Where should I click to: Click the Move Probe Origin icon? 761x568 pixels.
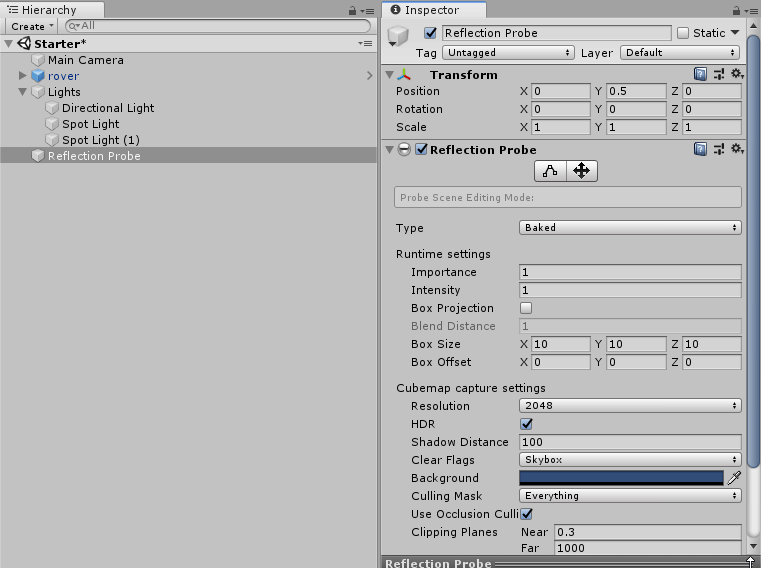581,171
